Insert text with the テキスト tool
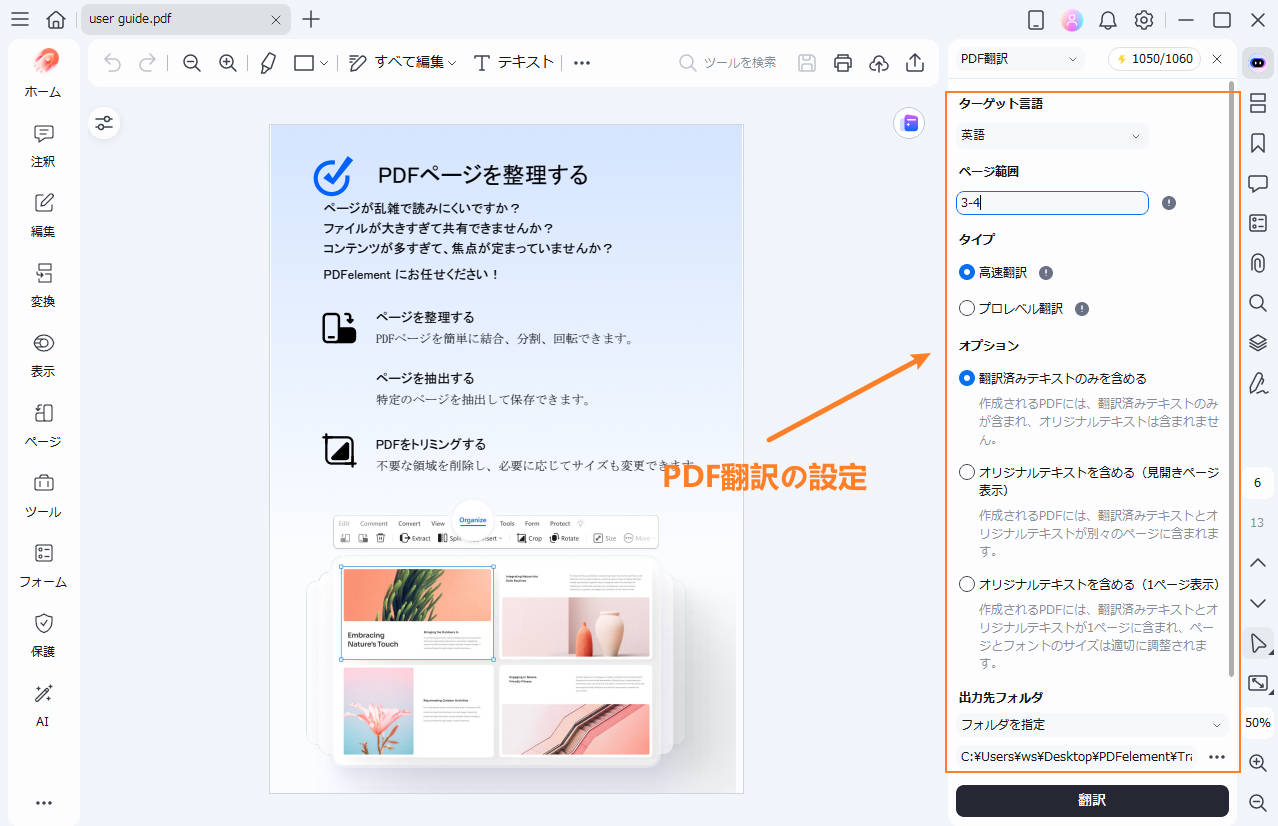 (x=513, y=61)
